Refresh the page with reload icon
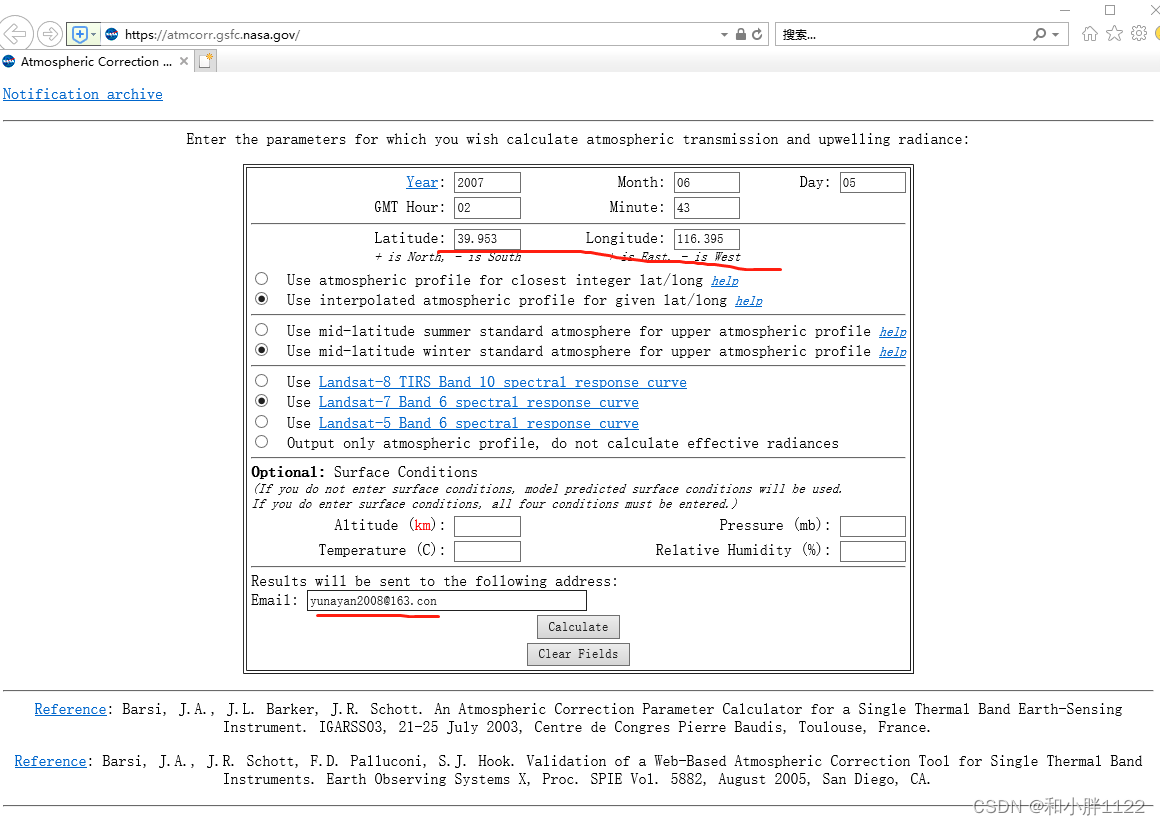Screen dimensions: 1160x825 coord(757,34)
